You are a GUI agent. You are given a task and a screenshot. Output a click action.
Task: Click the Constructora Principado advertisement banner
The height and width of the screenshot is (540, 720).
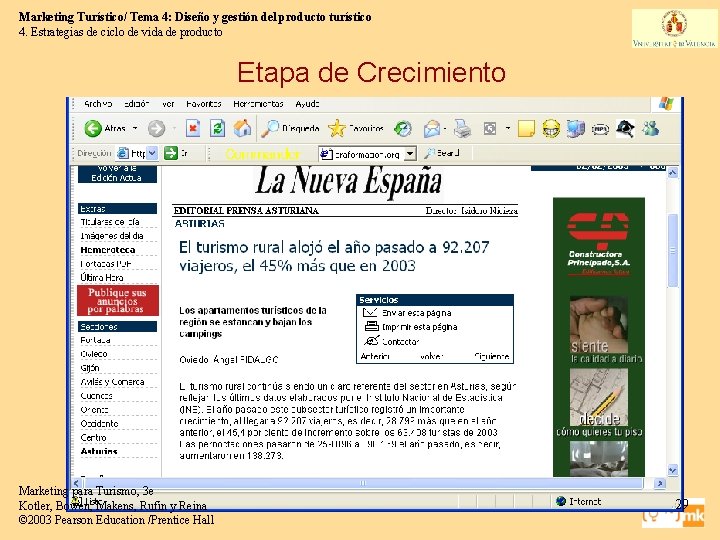[x=599, y=244]
